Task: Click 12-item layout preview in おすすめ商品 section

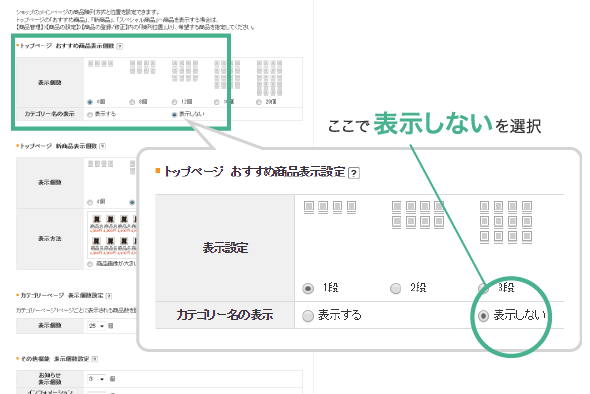Action: point(185,71)
